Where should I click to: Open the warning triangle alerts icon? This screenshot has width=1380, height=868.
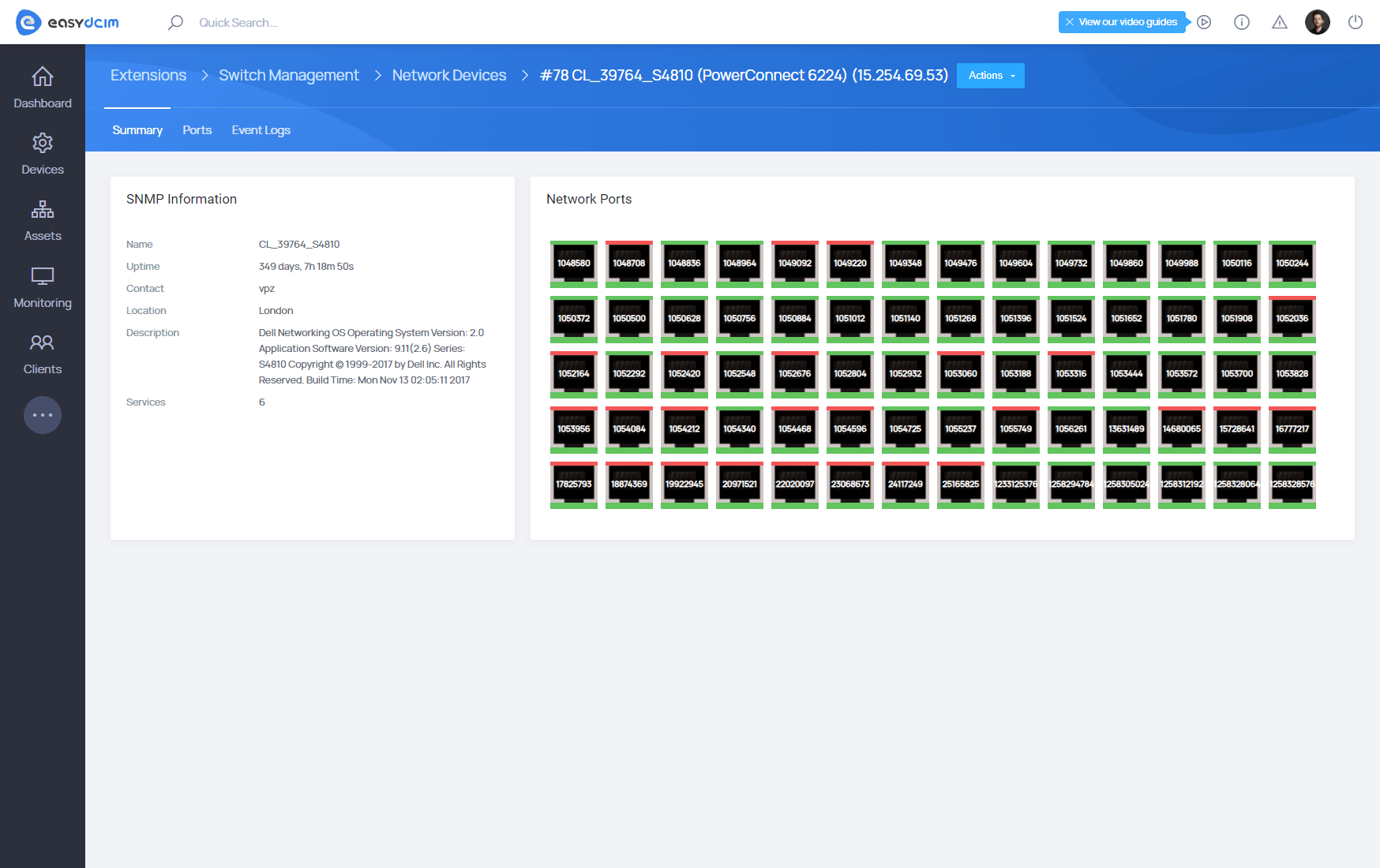pos(1280,22)
